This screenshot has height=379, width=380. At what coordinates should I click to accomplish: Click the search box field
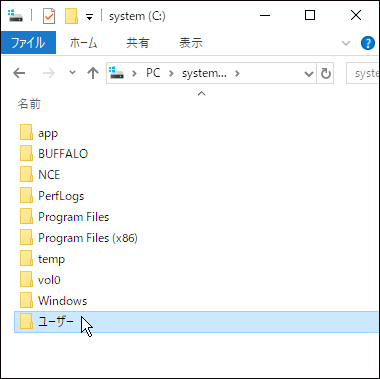click(x=363, y=73)
